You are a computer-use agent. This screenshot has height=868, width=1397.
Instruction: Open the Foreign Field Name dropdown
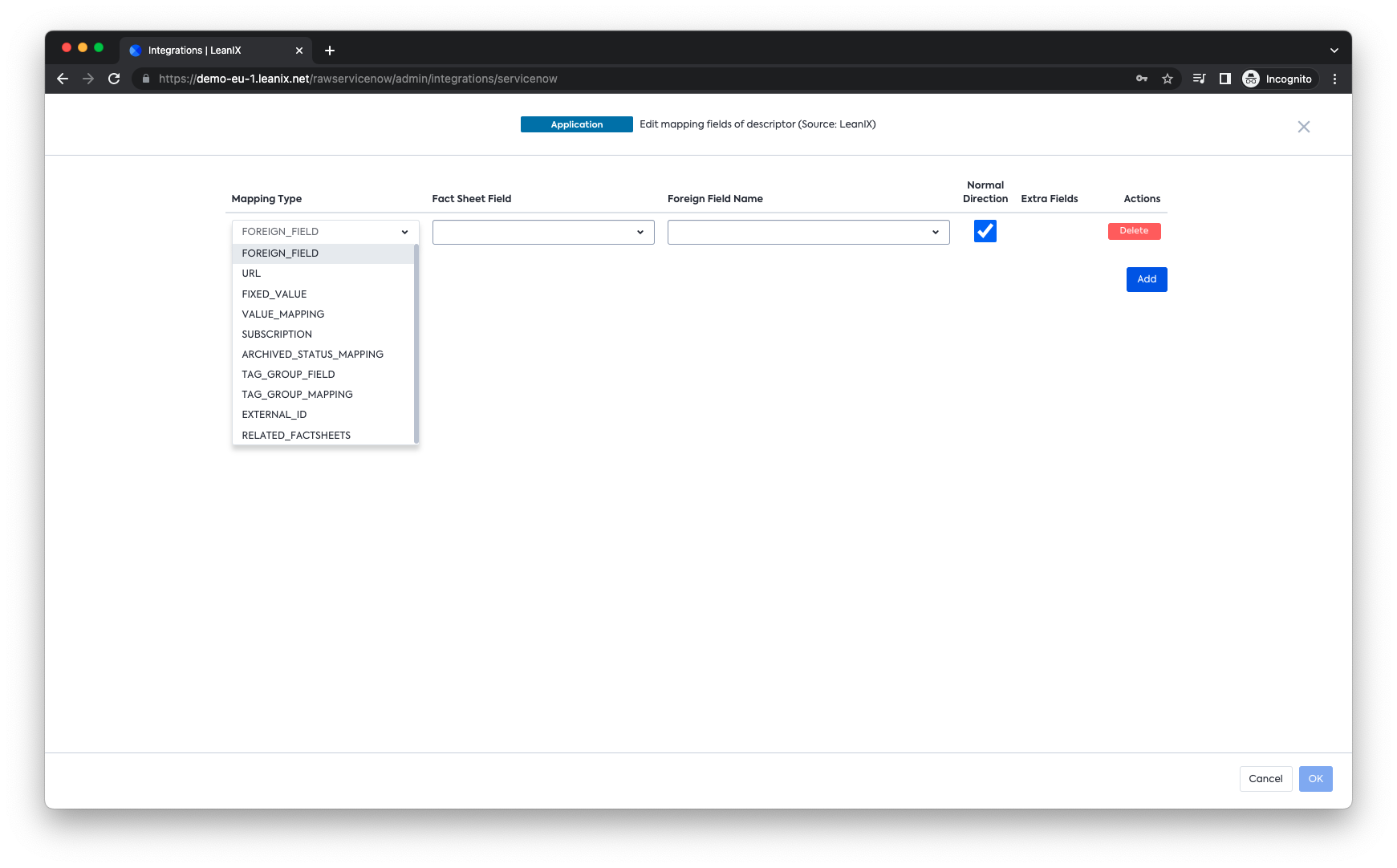807,232
